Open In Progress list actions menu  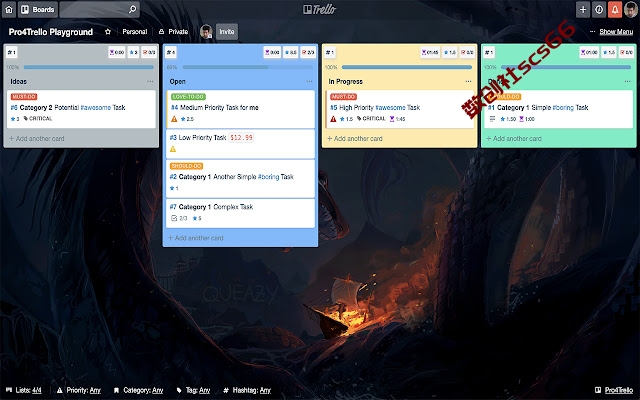click(x=468, y=81)
